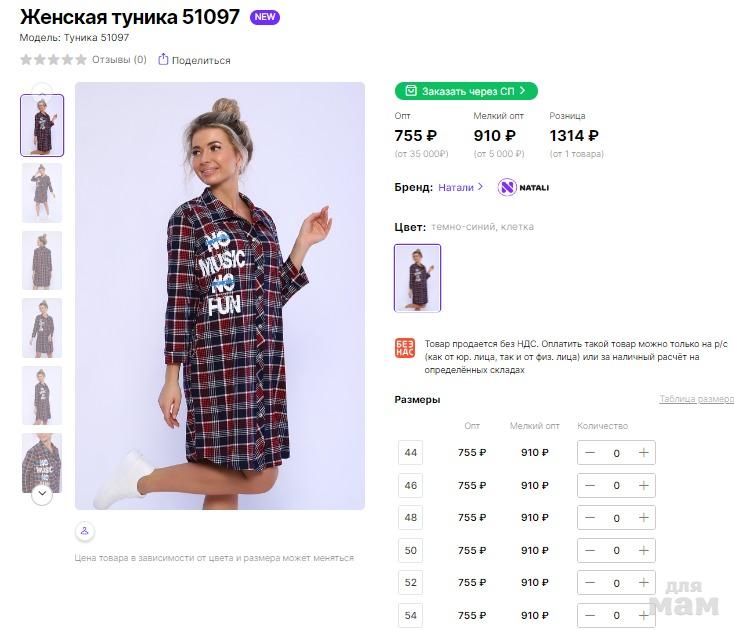Increase quantity for size 50
Viewport: 734px width, 630px height.
click(x=643, y=550)
